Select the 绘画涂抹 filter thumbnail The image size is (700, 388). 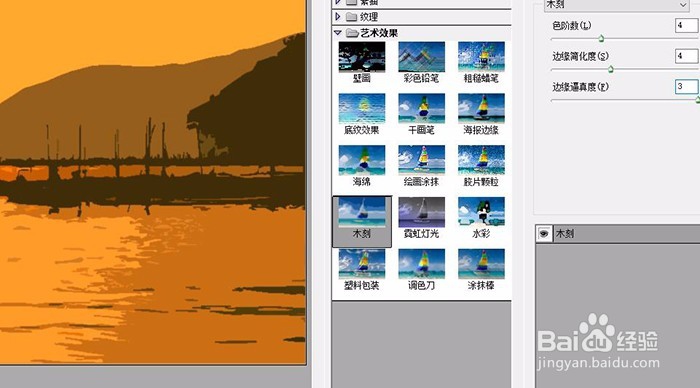(421, 160)
